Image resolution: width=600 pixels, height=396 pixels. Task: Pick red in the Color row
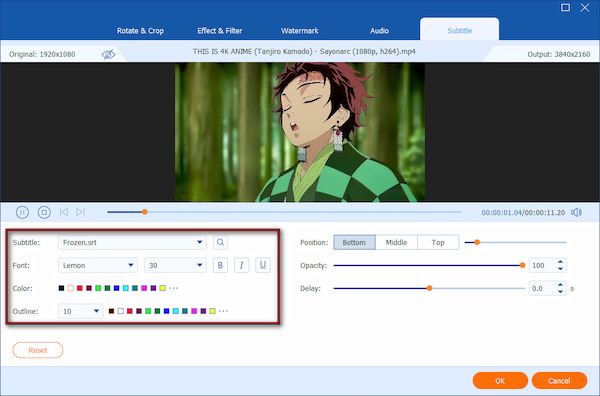click(80, 288)
